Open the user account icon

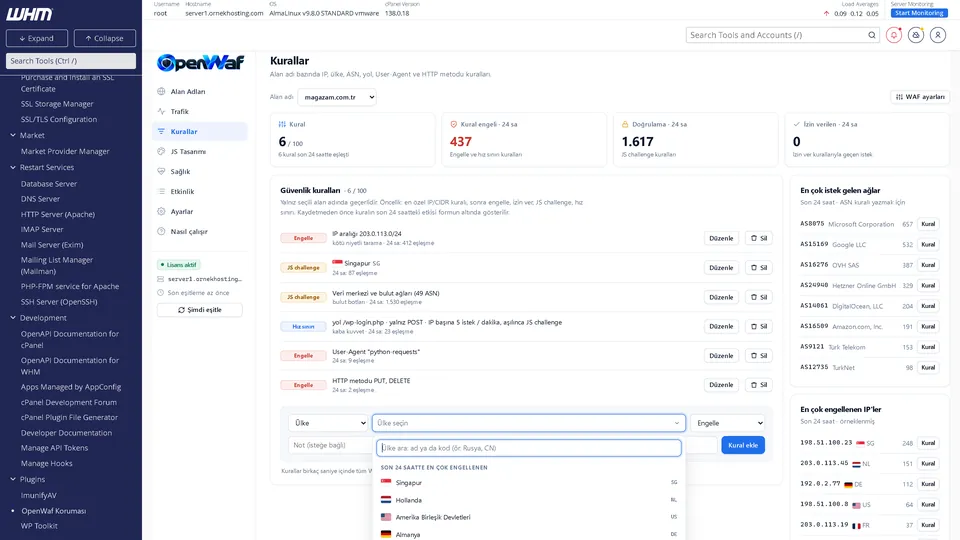coord(937,35)
